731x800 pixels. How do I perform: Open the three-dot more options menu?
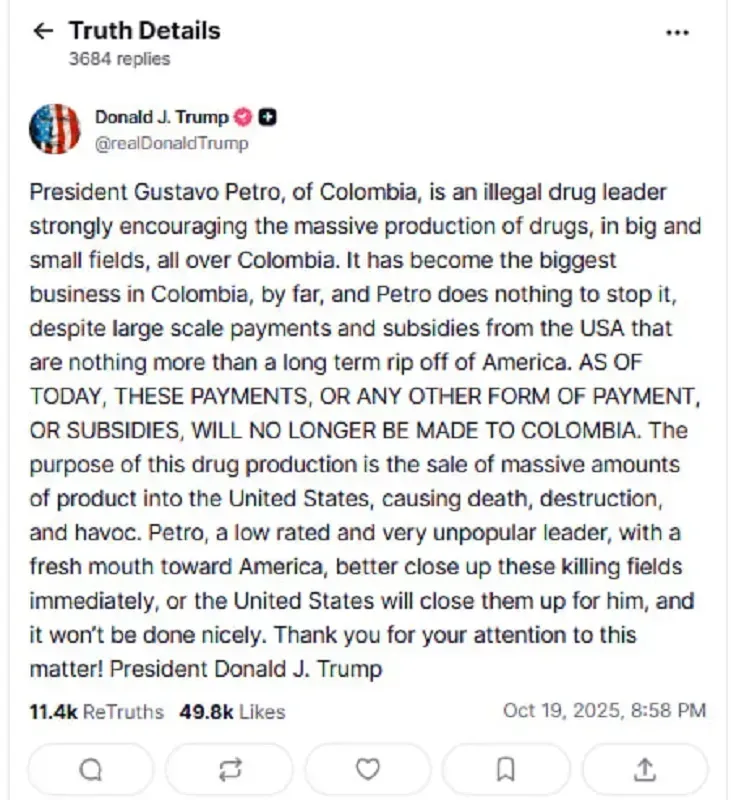[x=677, y=32]
